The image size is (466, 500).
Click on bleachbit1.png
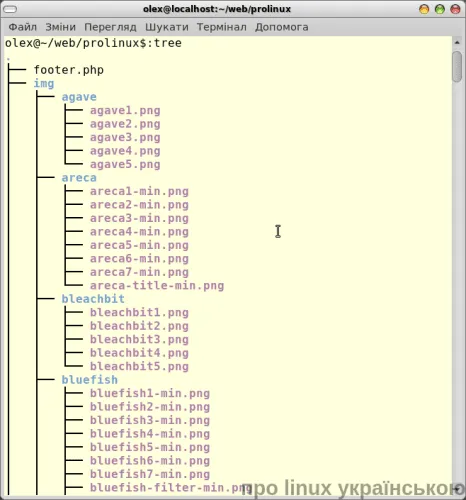[x=139, y=313]
